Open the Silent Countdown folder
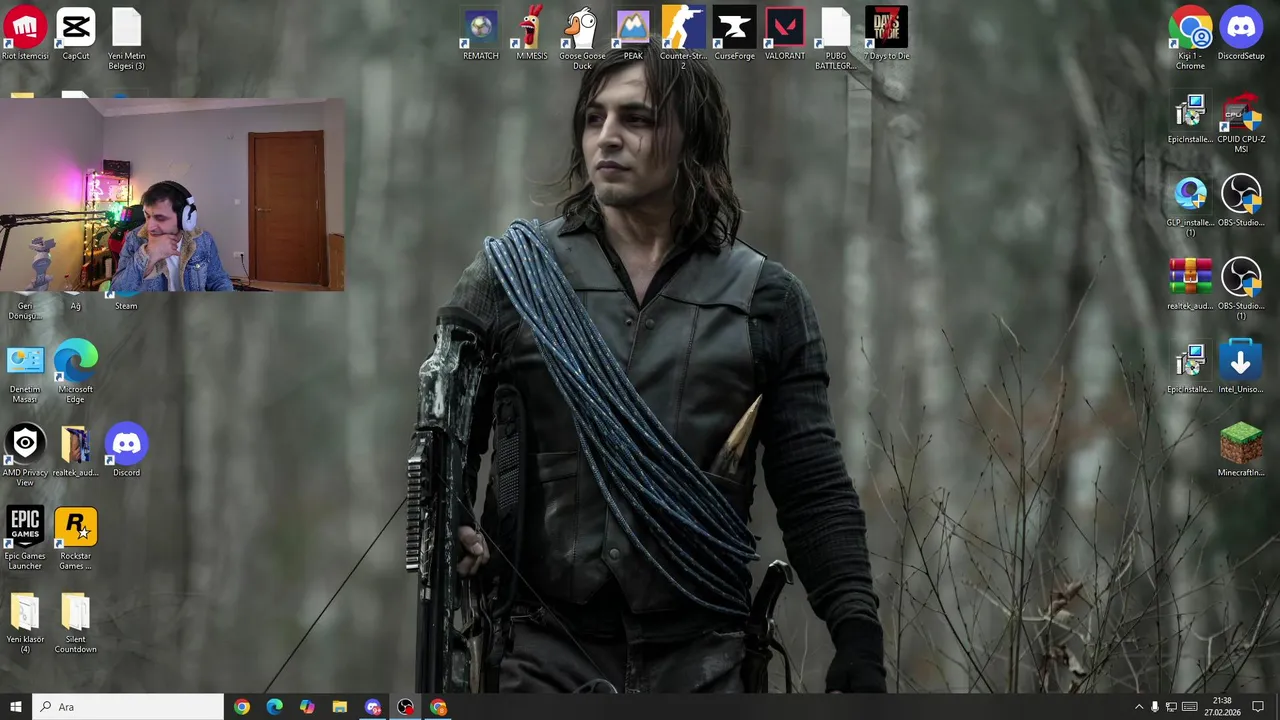The height and width of the screenshot is (720, 1280). 76,623
